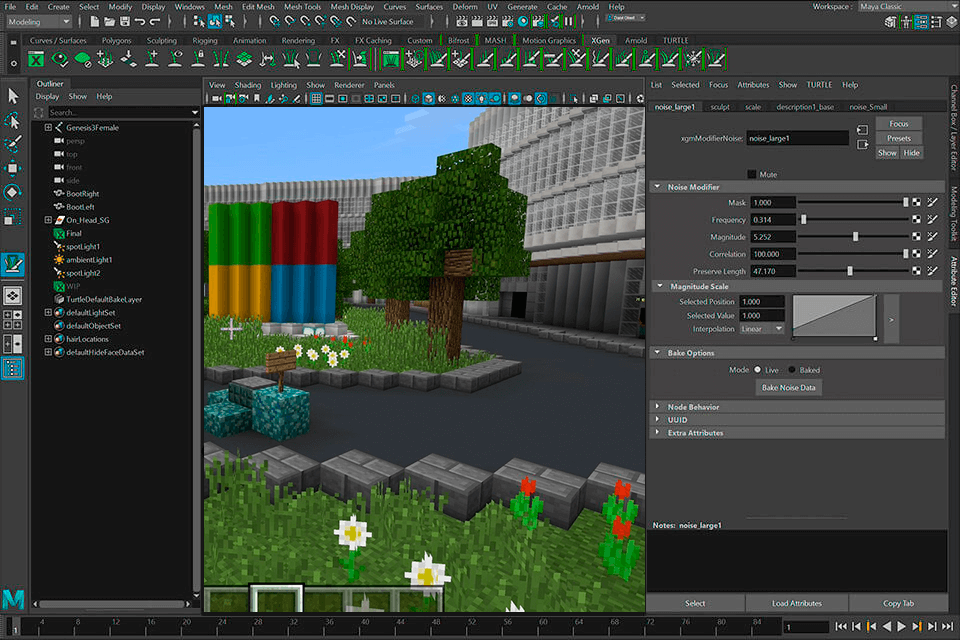Switch to the sculpt tab in the Attribute Editor
Viewport: 960px width, 640px height.
pyautogui.click(x=718, y=106)
